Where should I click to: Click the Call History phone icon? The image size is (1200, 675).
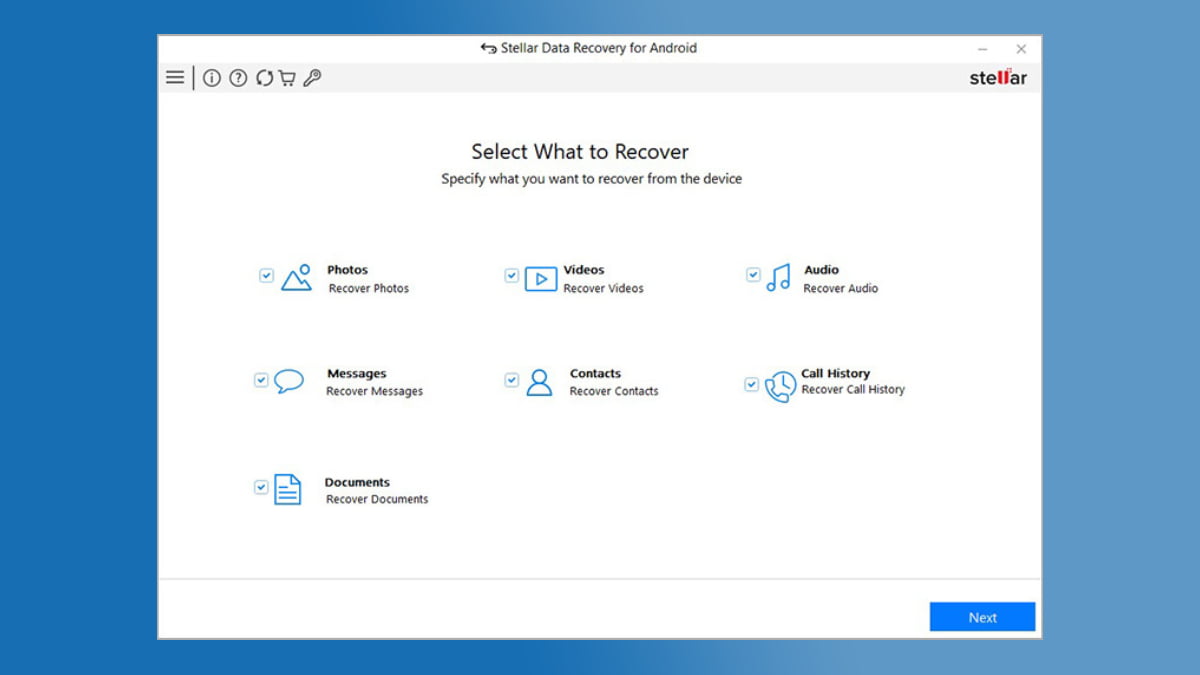pyautogui.click(x=780, y=386)
